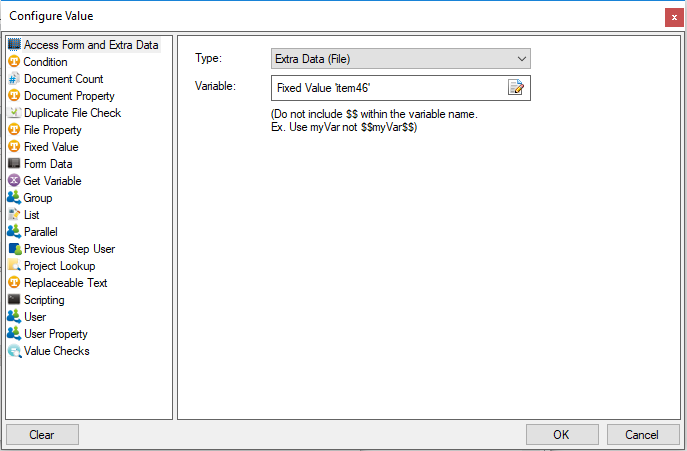Click the Cancel button

tap(642, 435)
